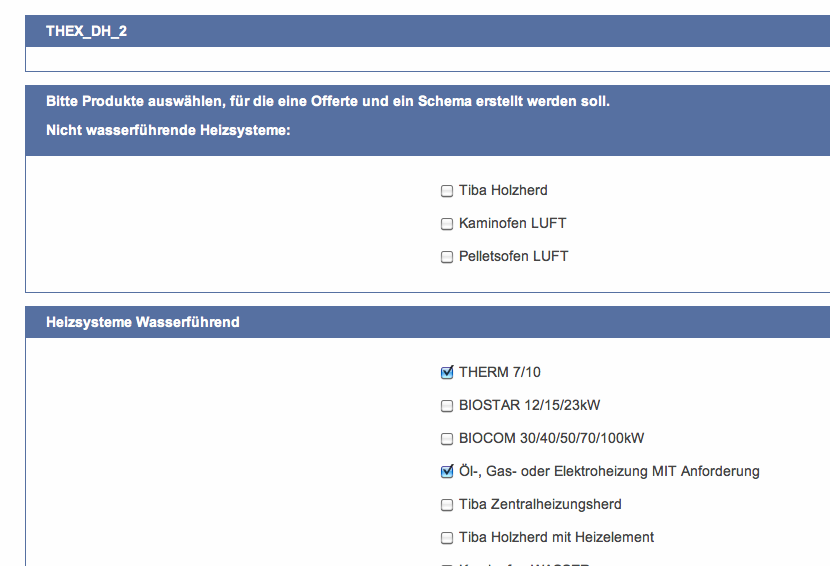Select the BIOSTAR 12/15/23kW checkbox

[447, 406]
